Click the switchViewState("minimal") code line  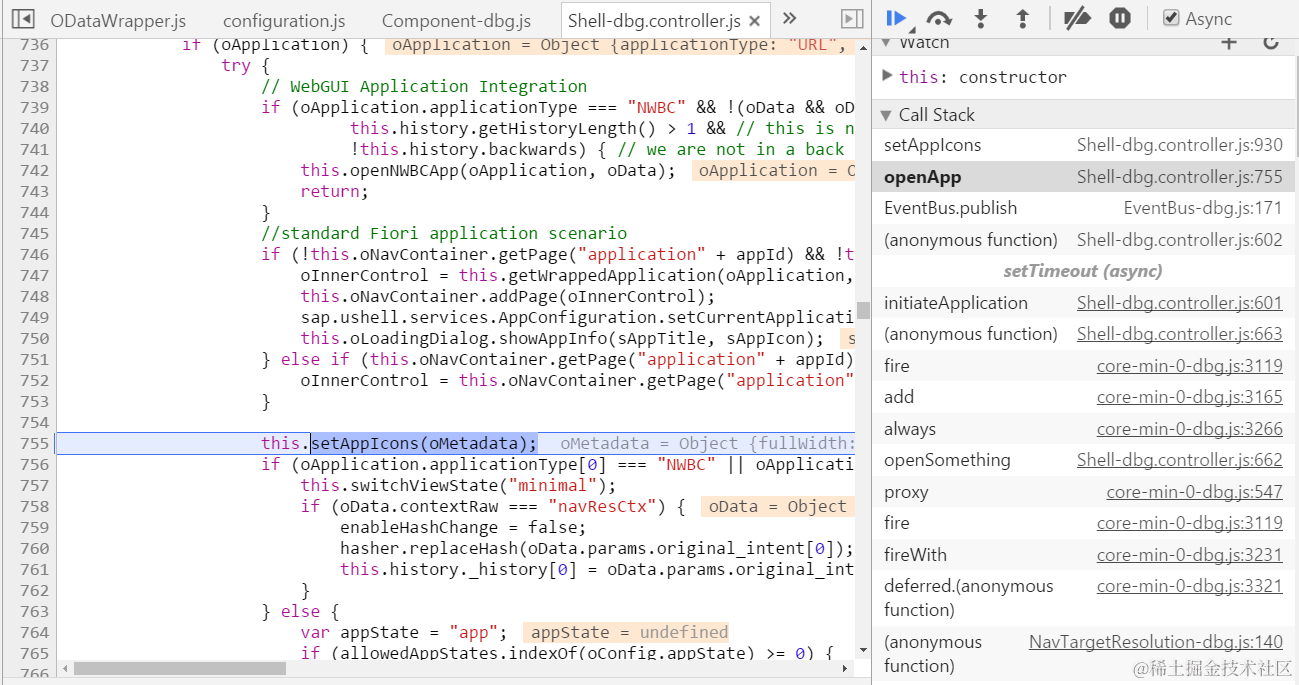(x=459, y=485)
